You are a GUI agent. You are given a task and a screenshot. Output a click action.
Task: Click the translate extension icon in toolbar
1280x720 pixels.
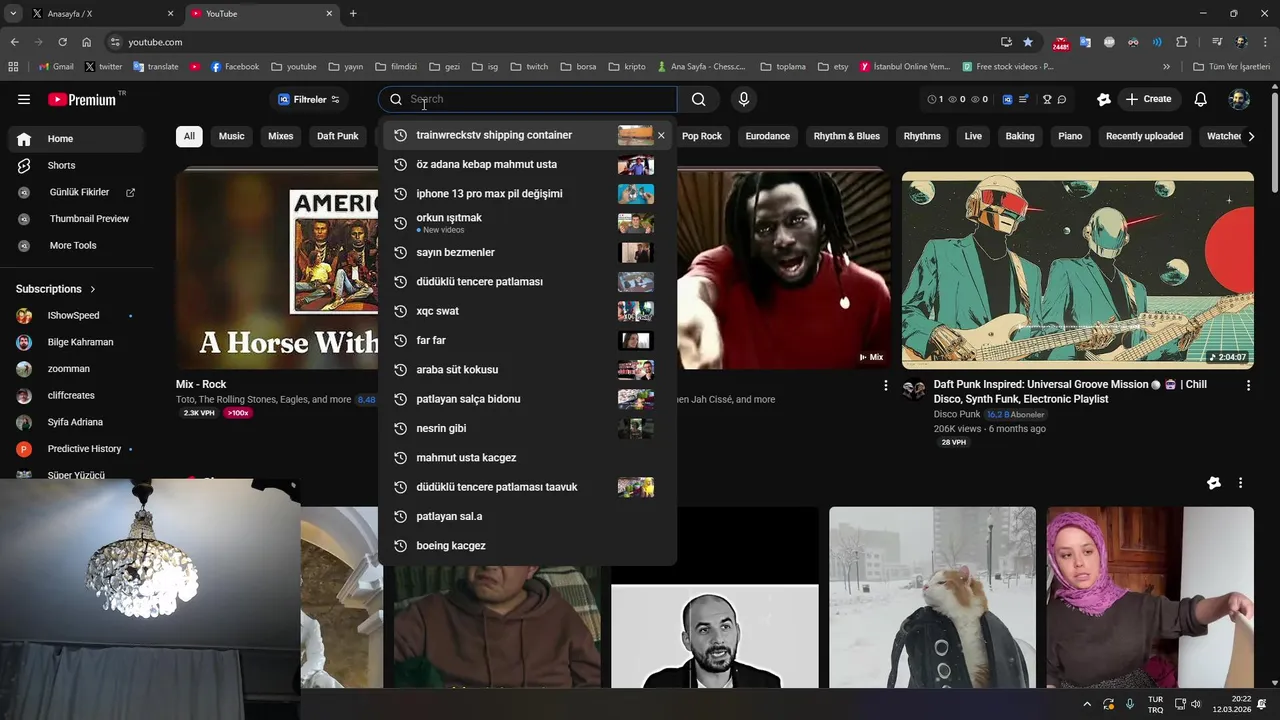[x=1085, y=42]
